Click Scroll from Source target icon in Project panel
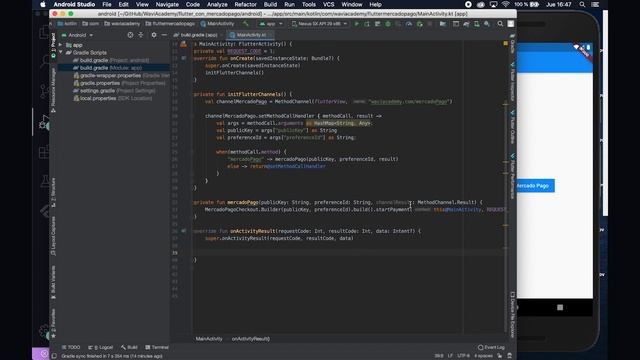 (130, 35)
